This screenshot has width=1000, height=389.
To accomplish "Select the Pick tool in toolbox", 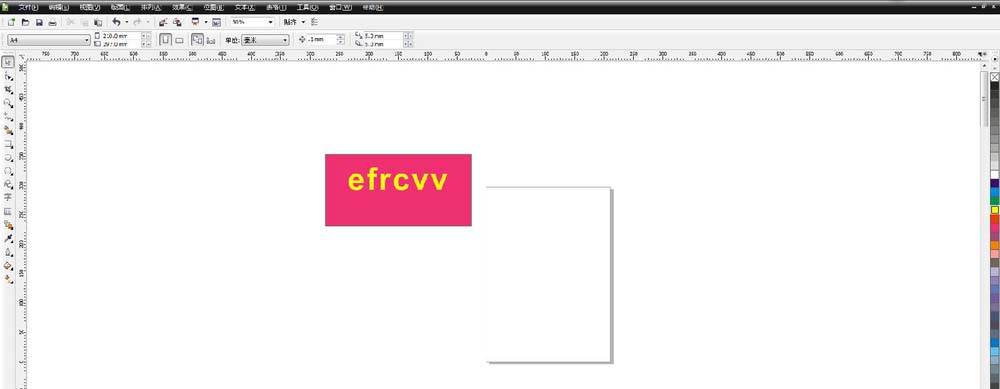I will (8, 62).
